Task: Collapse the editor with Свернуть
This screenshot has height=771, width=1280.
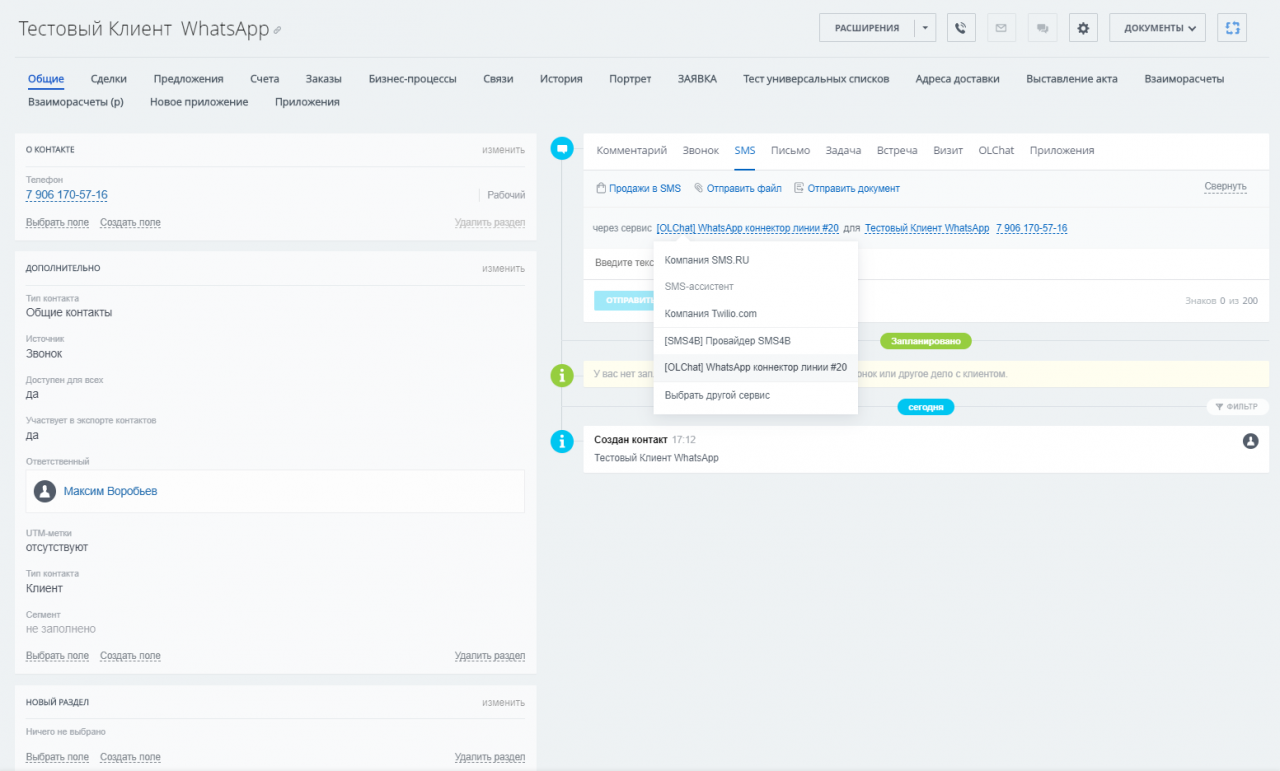Action: [x=1225, y=186]
